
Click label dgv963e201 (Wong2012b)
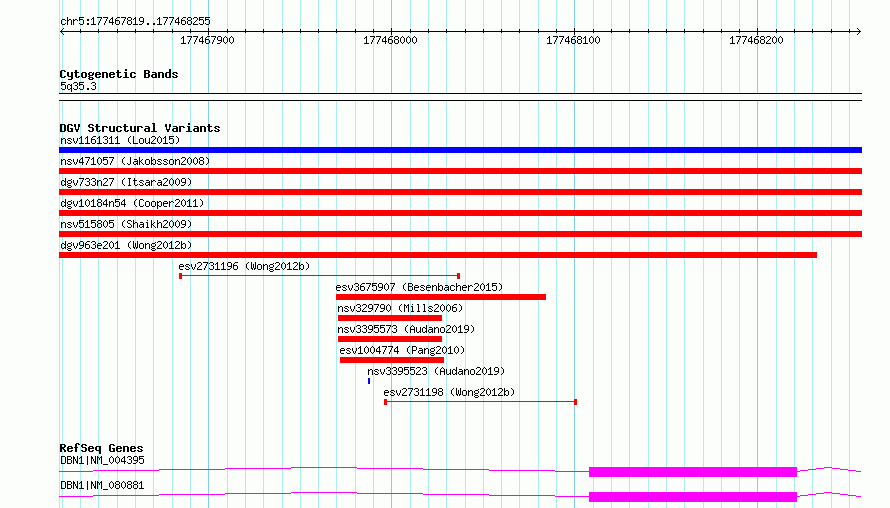pyautogui.click(x=126, y=245)
